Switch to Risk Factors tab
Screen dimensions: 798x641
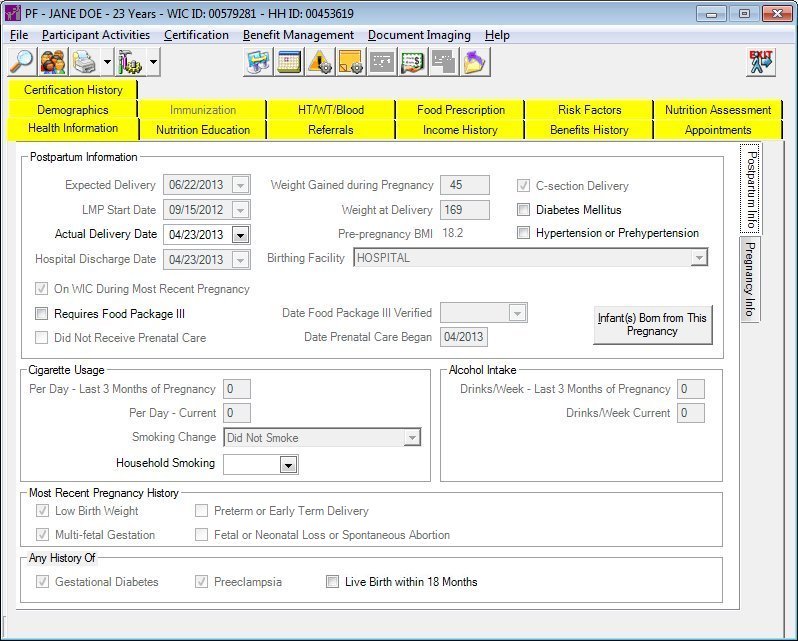(x=589, y=110)
